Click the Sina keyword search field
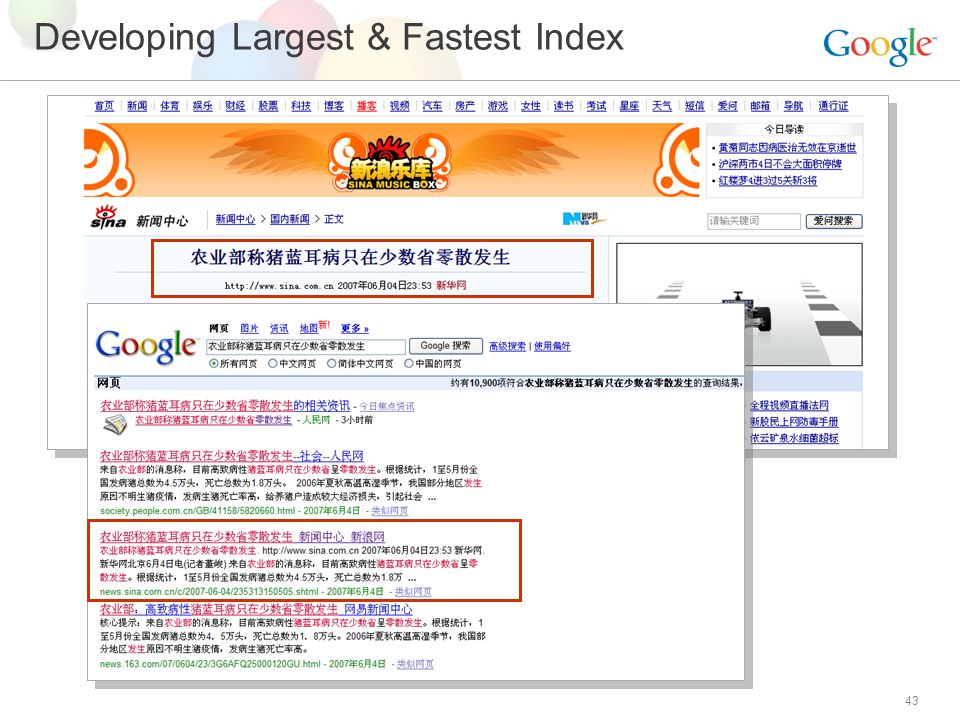 754,221
